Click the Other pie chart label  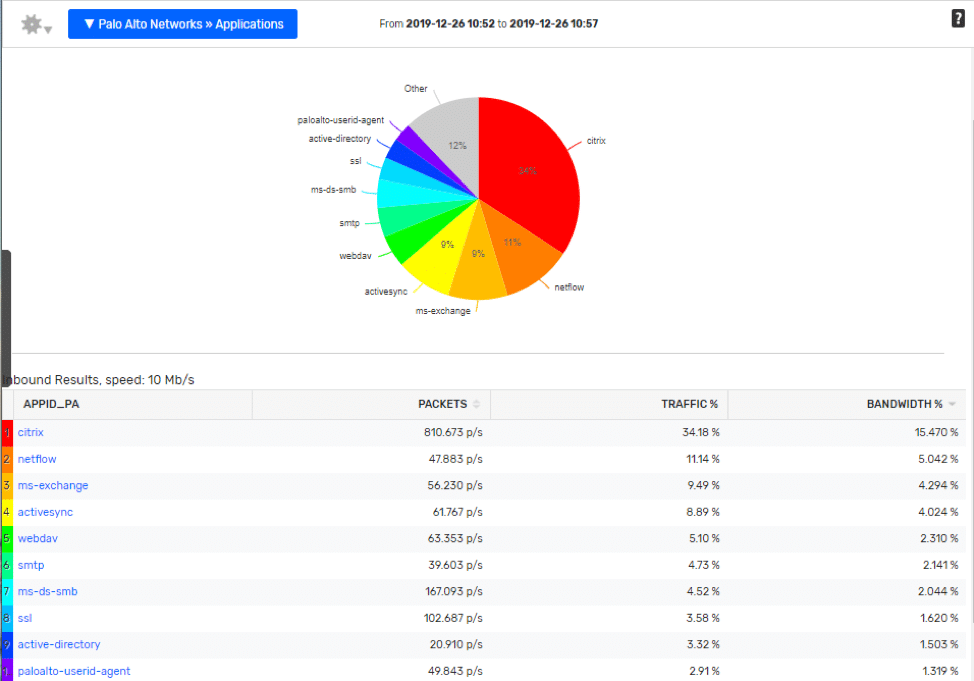[416, 89]
